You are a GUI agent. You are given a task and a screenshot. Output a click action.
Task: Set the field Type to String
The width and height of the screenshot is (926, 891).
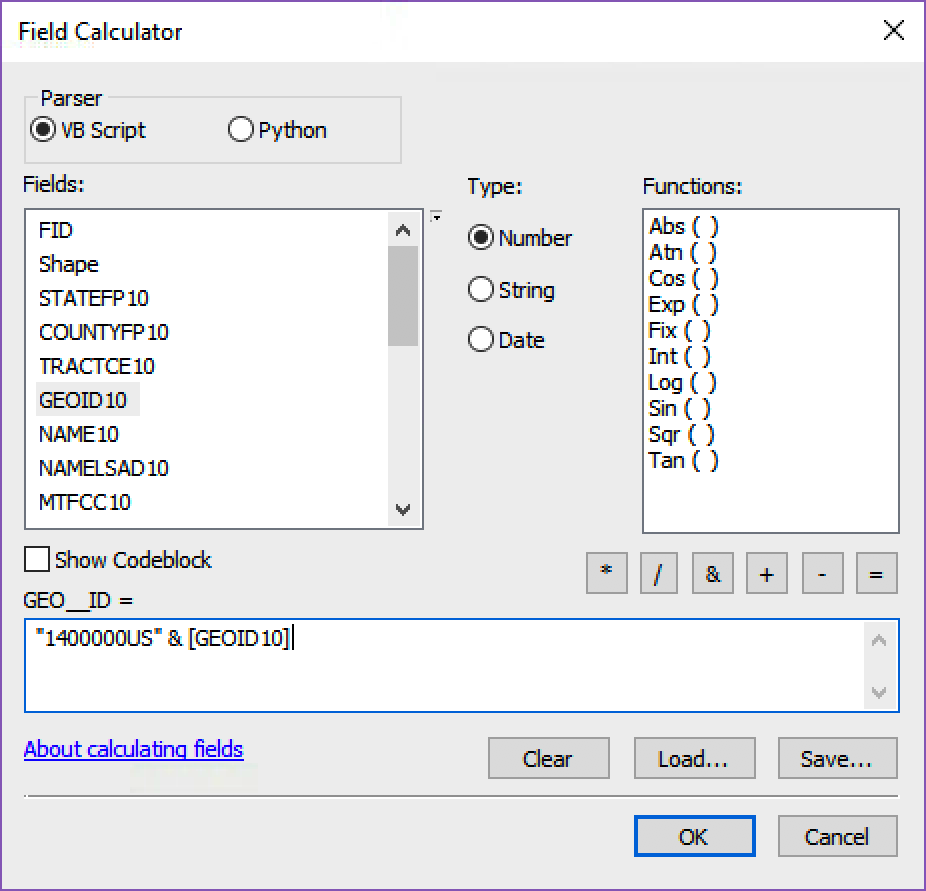click(480, 289)
